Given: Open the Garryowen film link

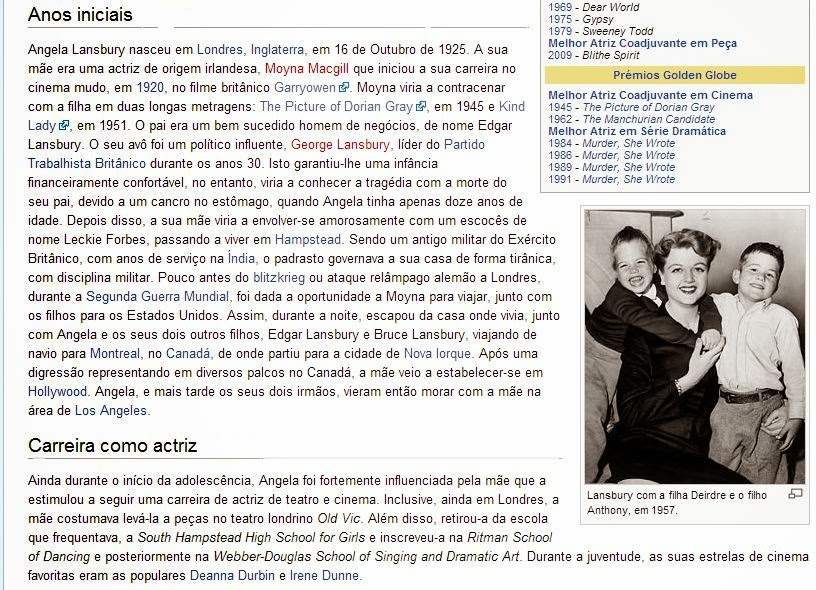Looking at the screenshot, I should (x=305, y=87).
